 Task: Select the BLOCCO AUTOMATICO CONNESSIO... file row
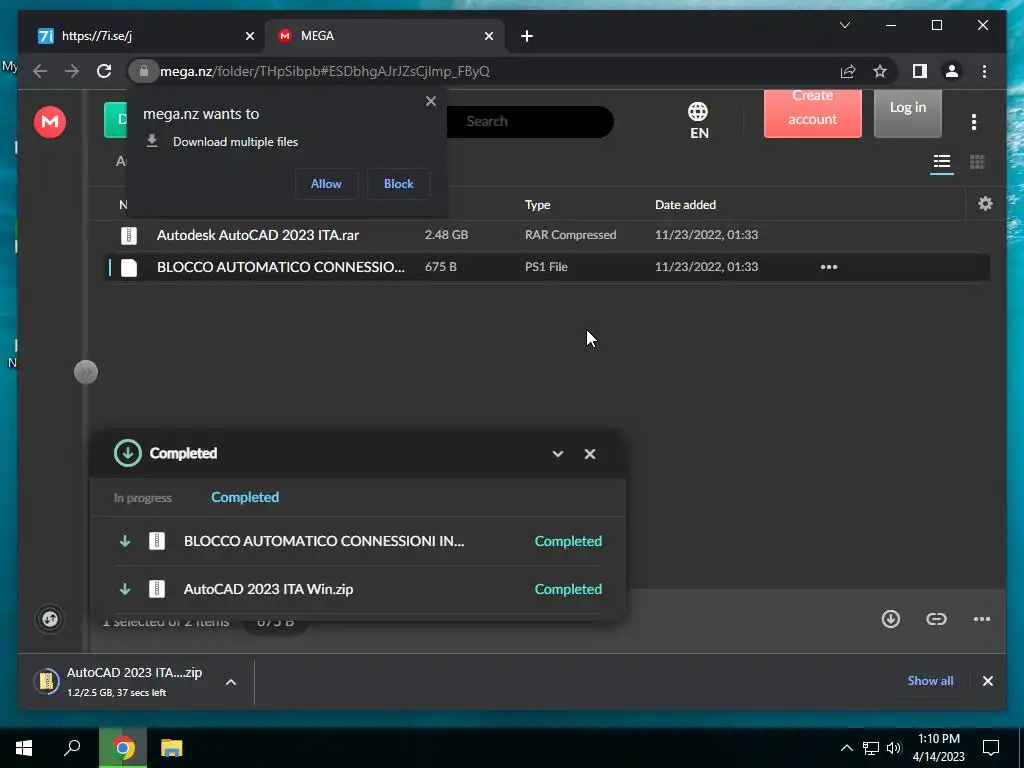(547, 267)
